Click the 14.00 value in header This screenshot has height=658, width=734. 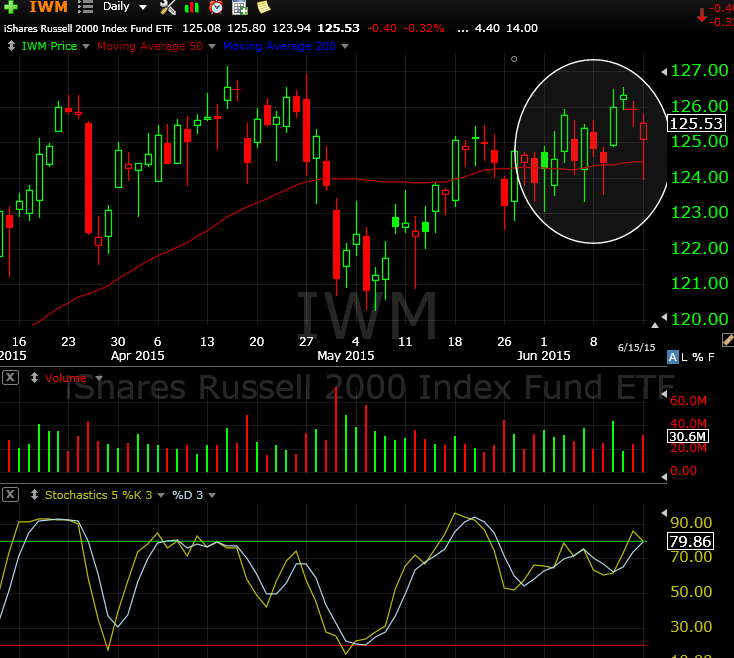522,28
